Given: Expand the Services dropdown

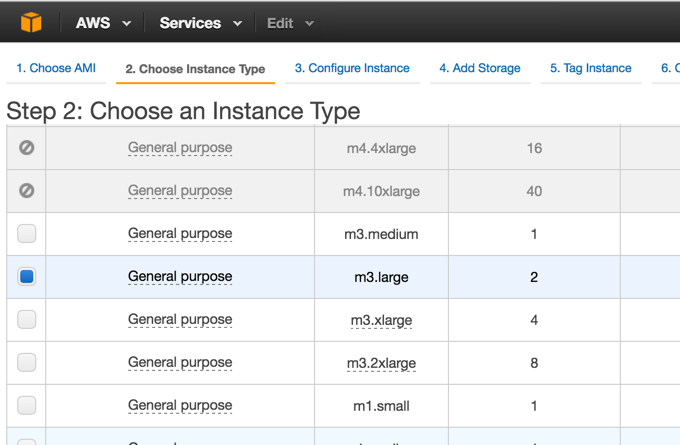Looking at the screenshot, I should [x=200, y=23].
